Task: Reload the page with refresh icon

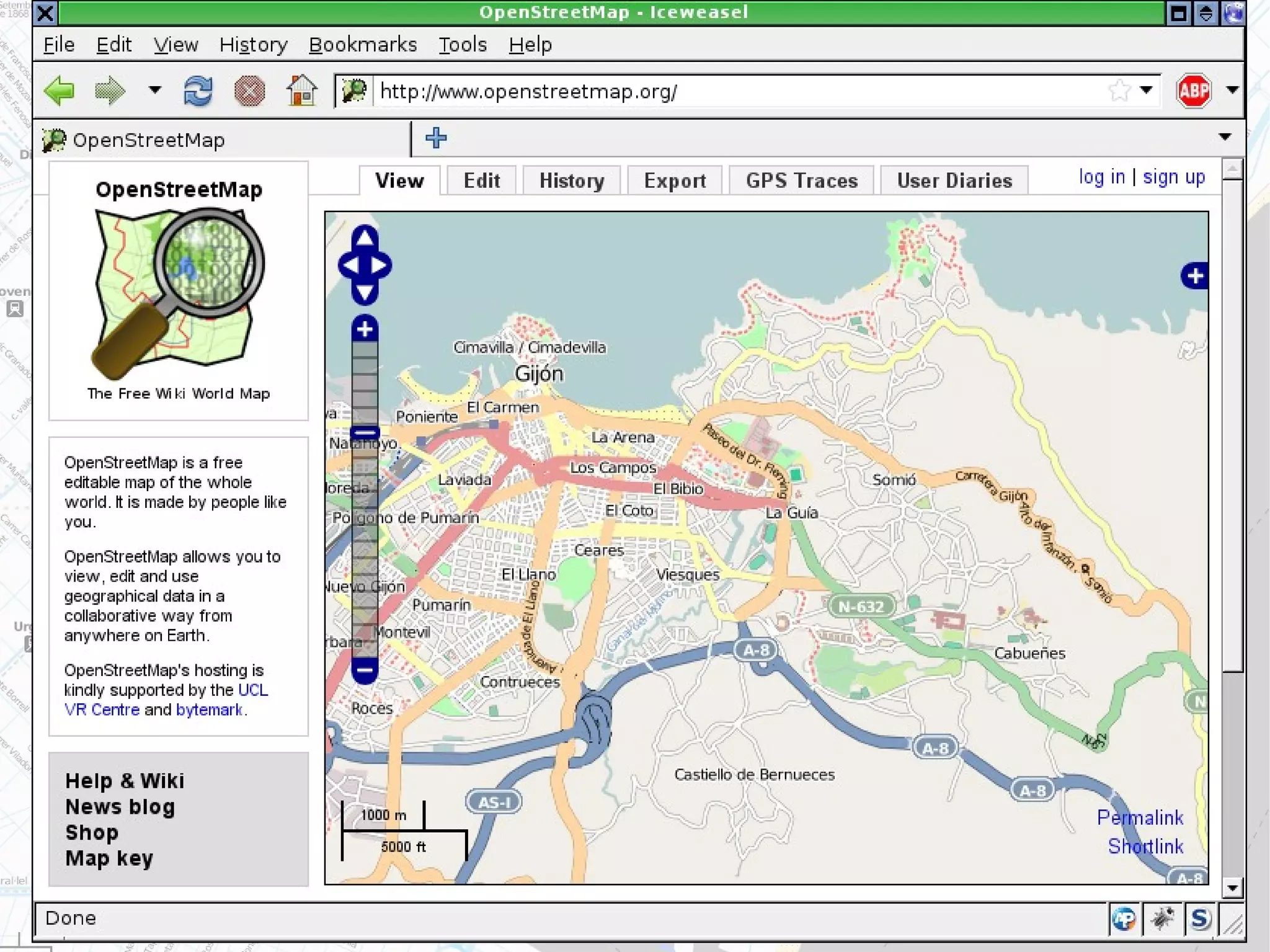Action: click(198, 91)
